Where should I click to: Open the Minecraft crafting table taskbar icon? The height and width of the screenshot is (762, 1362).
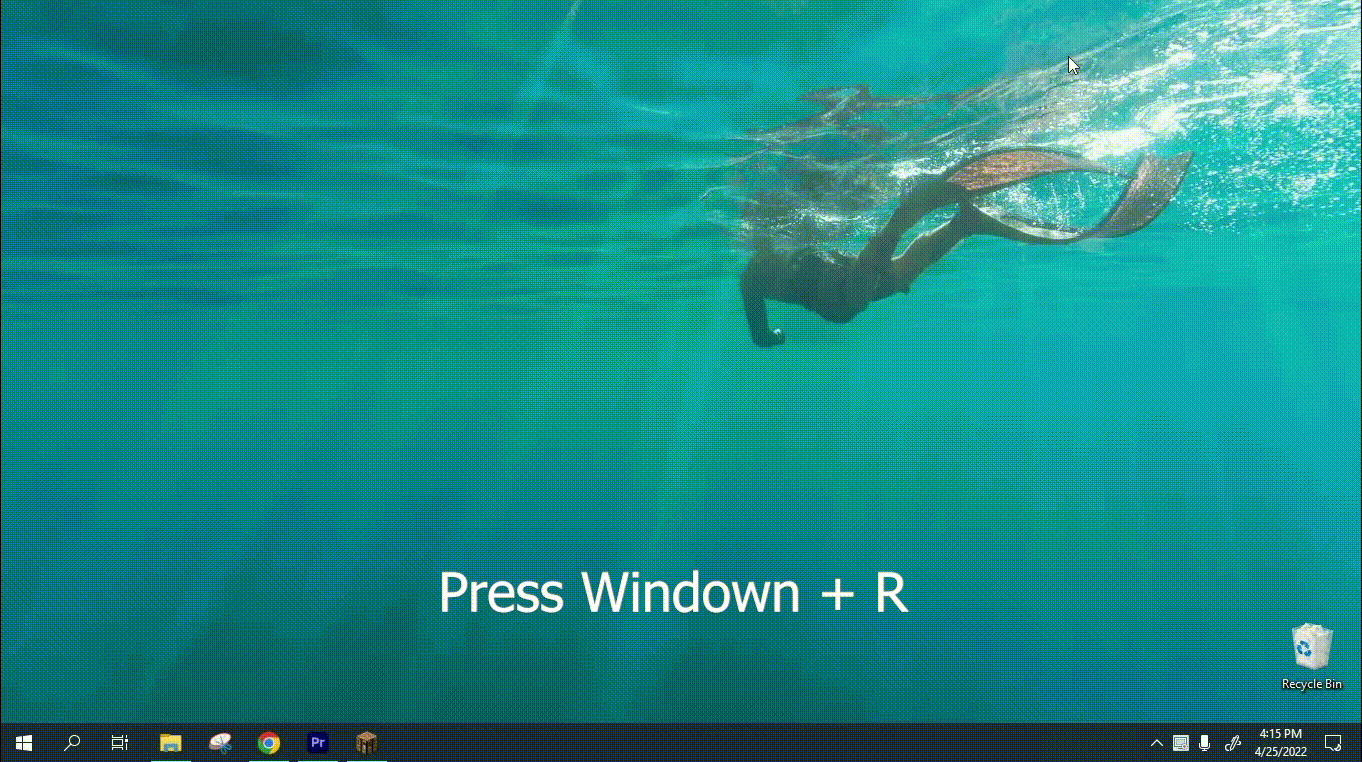(x=367, y=743)
